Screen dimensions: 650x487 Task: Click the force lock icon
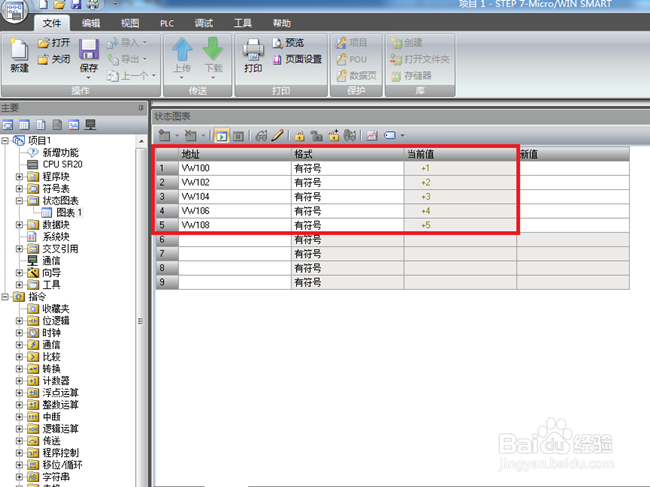point(300,136)
